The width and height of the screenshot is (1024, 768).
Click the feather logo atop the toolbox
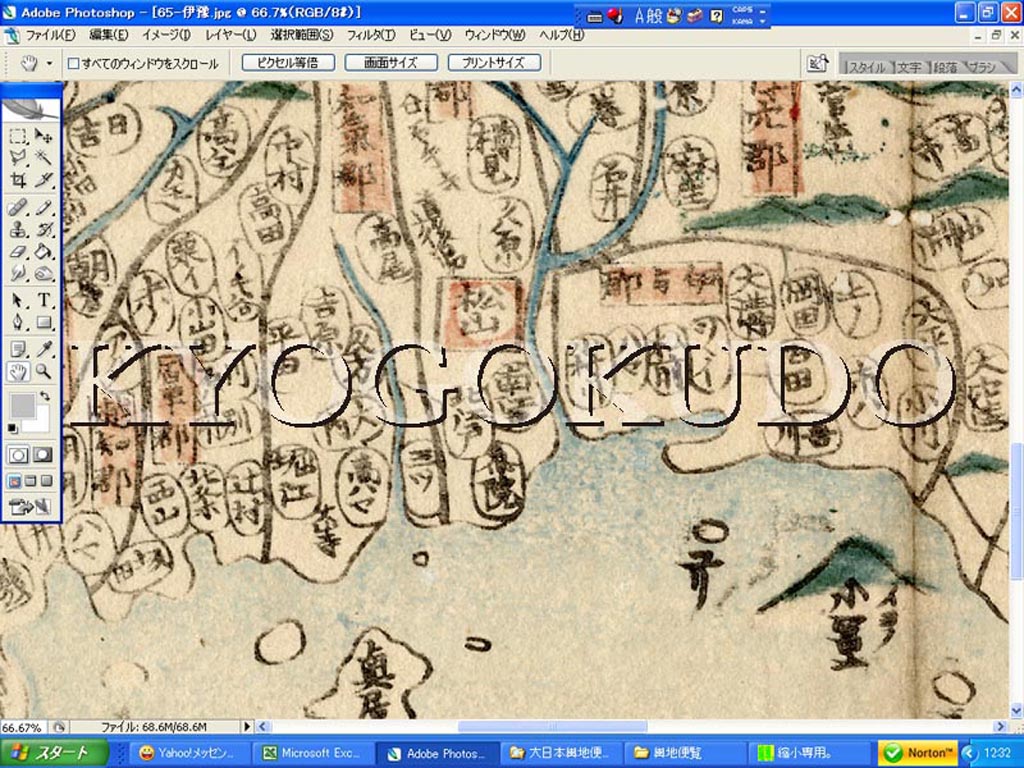click(31, 108)
